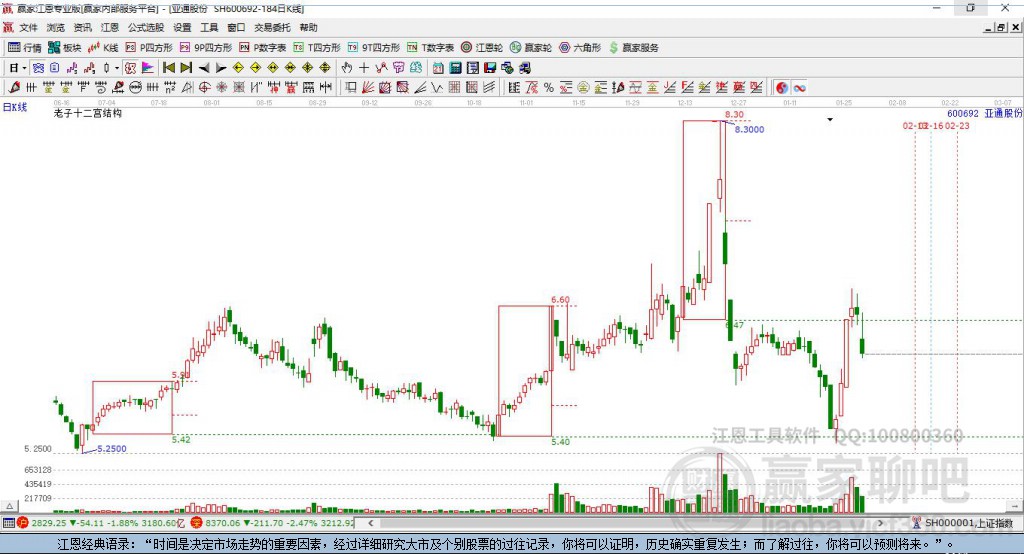Expand the 日 period dropdown arrow
The width and height of the screenshot is (1024, 554).
click(x=24, y=68)
